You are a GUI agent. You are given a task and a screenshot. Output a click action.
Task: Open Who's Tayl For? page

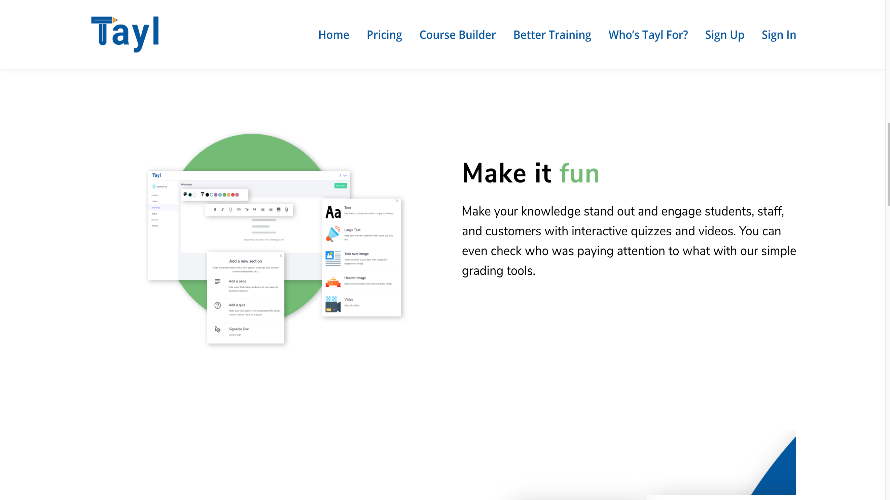(x=648, y=35)
